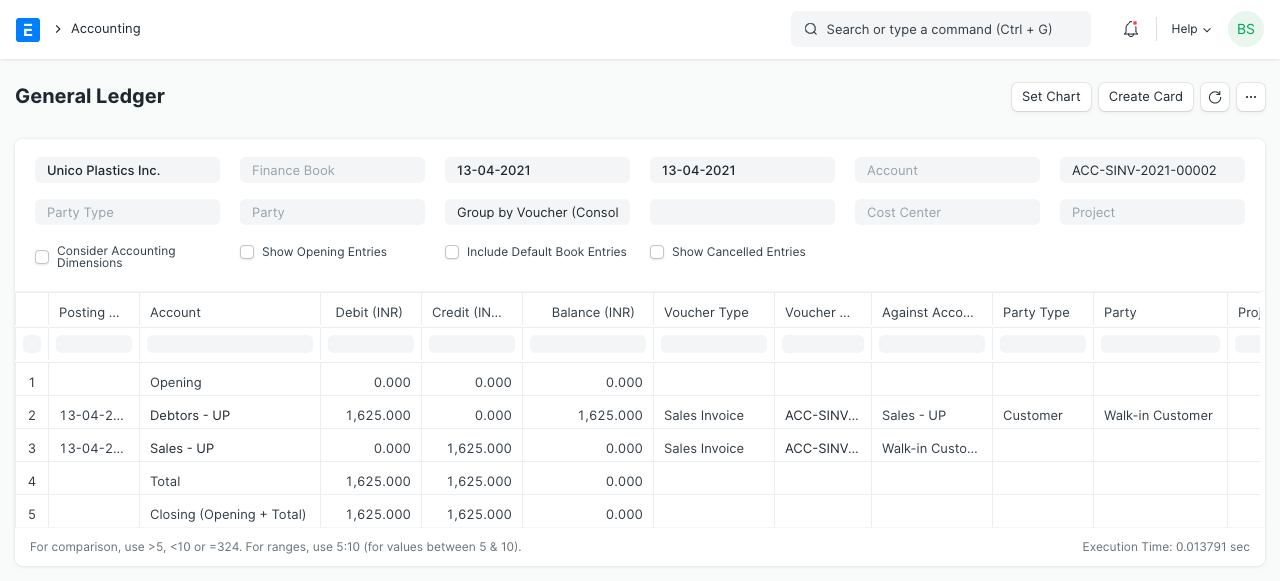Click the 13-04-2021 from-date field
This screenshot has width=1280, height=581.
coord(537,170)
